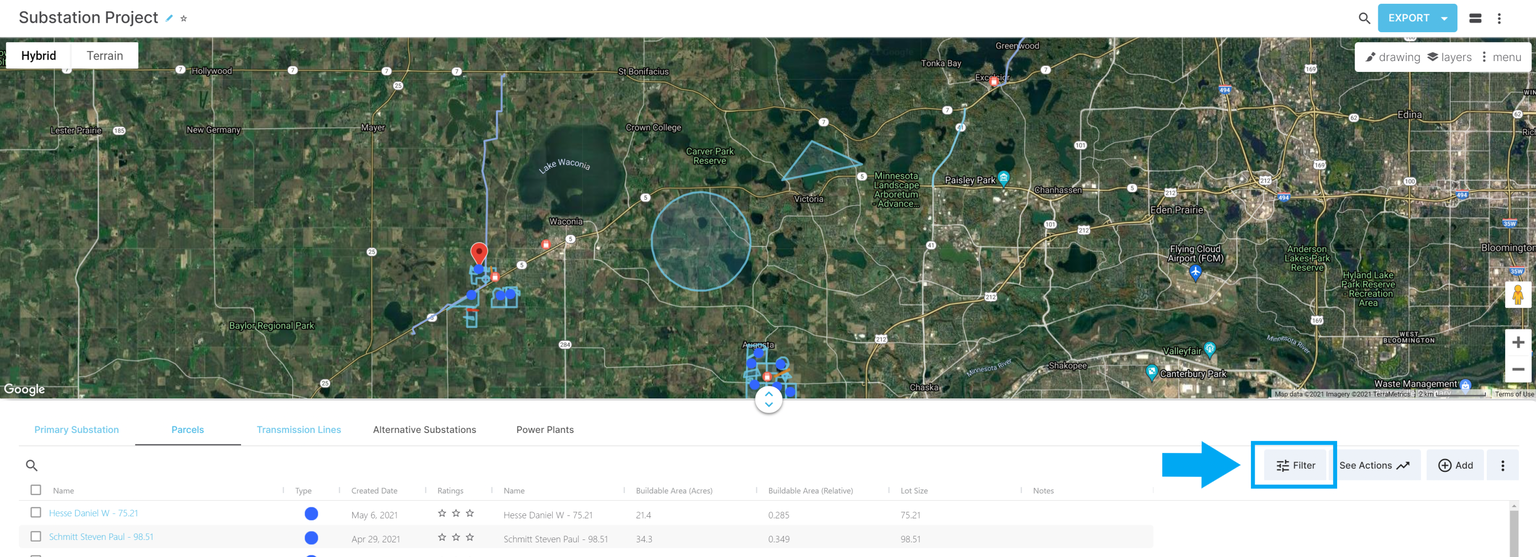
Task: Click the Canterbury Park map marker
Action: 1152,372
